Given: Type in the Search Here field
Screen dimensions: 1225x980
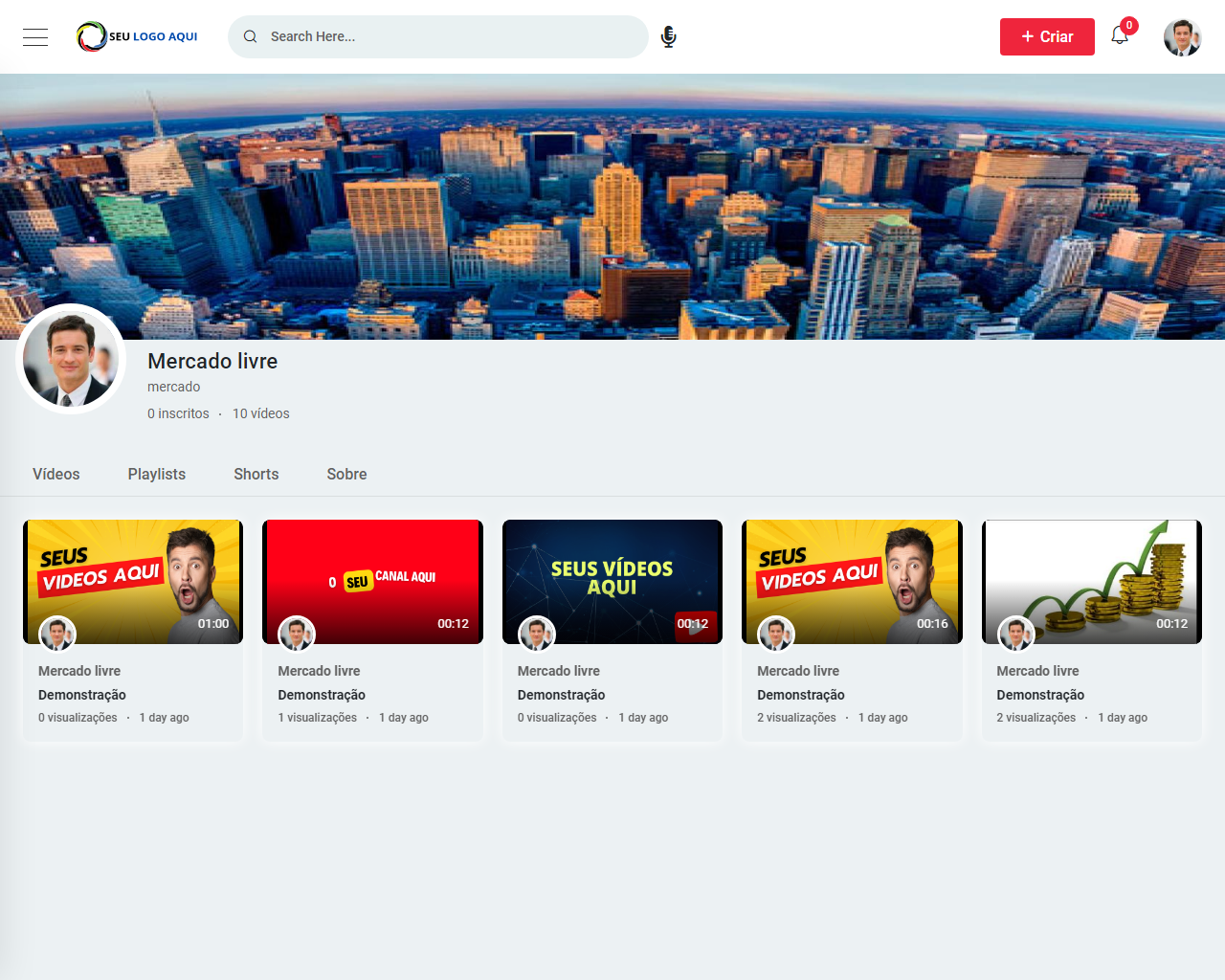Looking at the screenshot, I should pos(450,36).
